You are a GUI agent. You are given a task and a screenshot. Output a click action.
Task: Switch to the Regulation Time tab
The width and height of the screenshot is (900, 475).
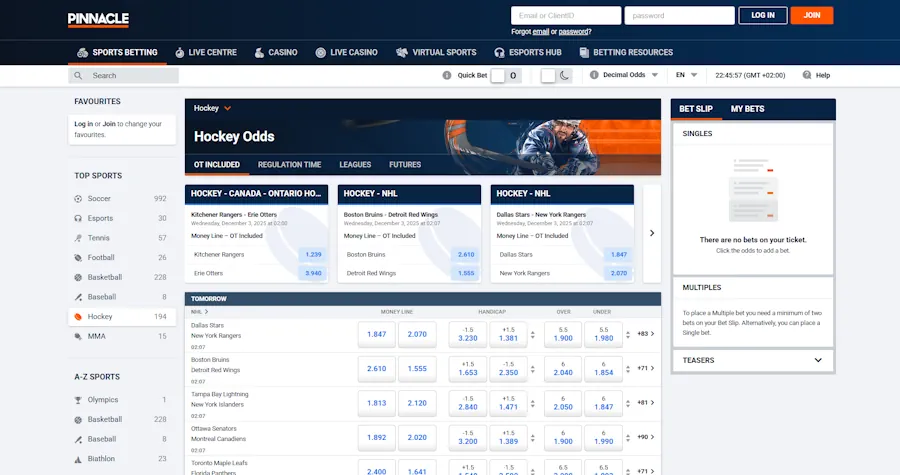pos(289,165)
